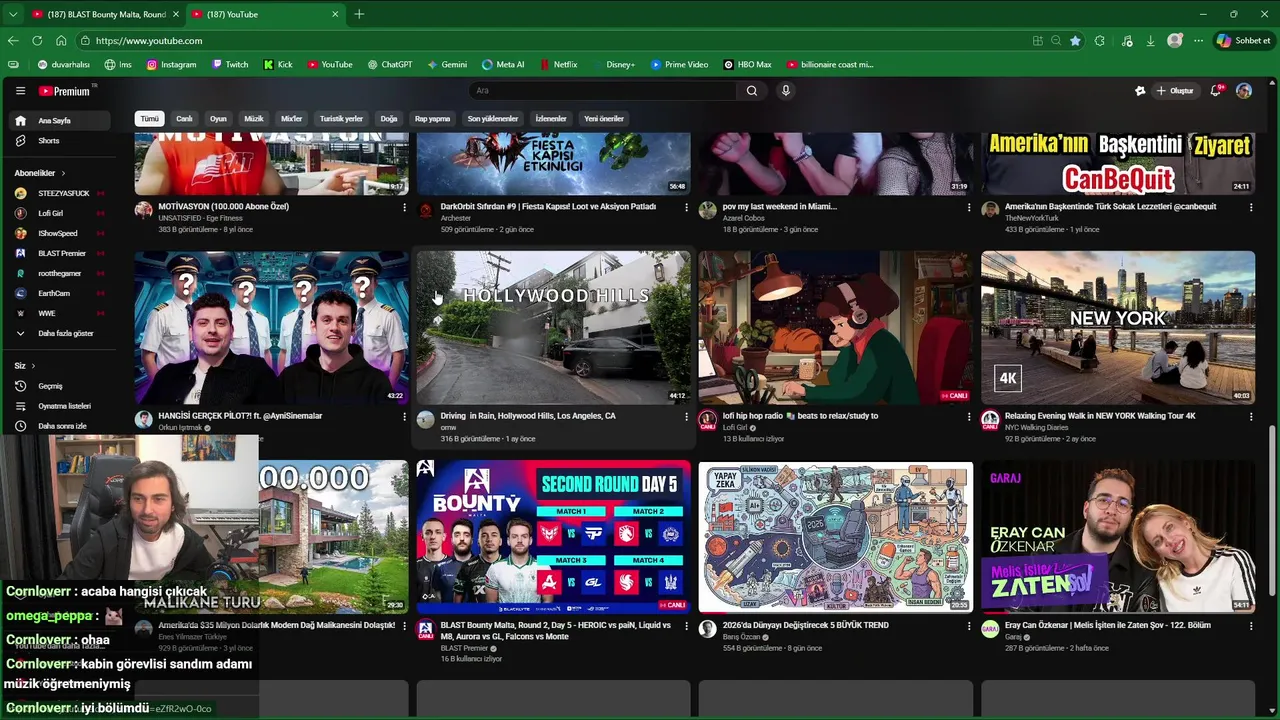
Task: Play the Hollywood Hills thumbnail video
Action: click(553, 328)
